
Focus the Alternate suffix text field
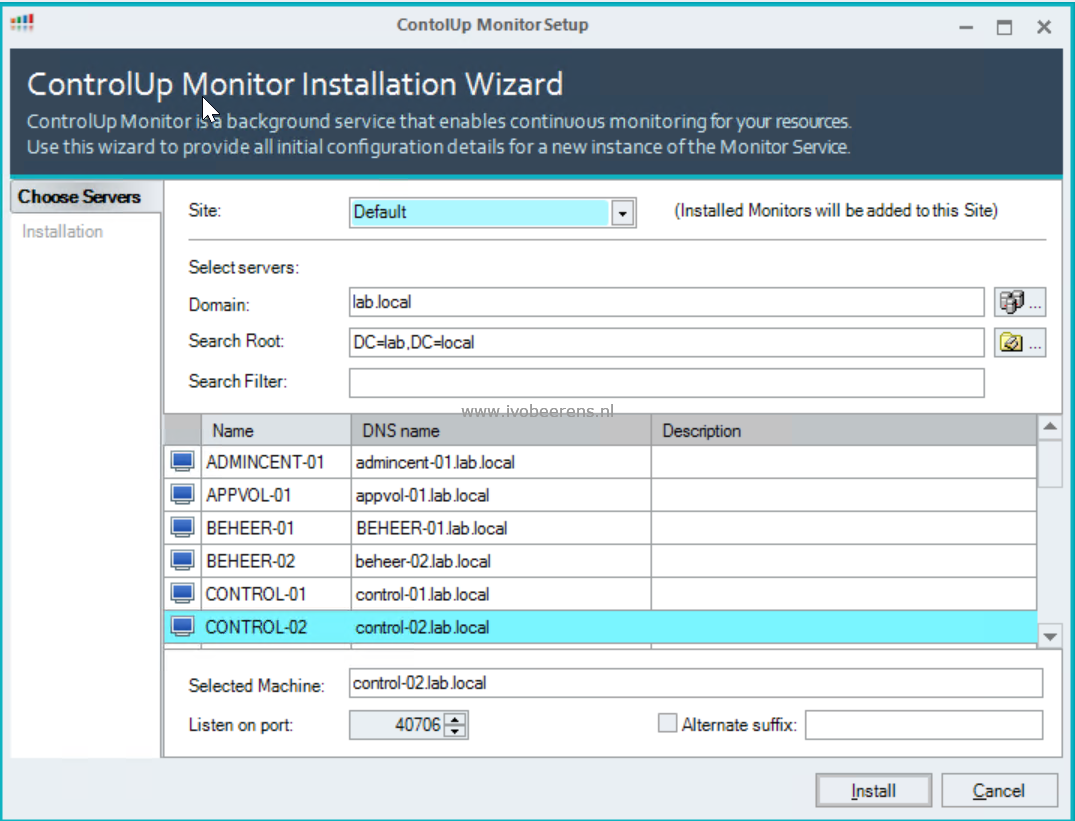pyautogui.click(x=923, y=725)
